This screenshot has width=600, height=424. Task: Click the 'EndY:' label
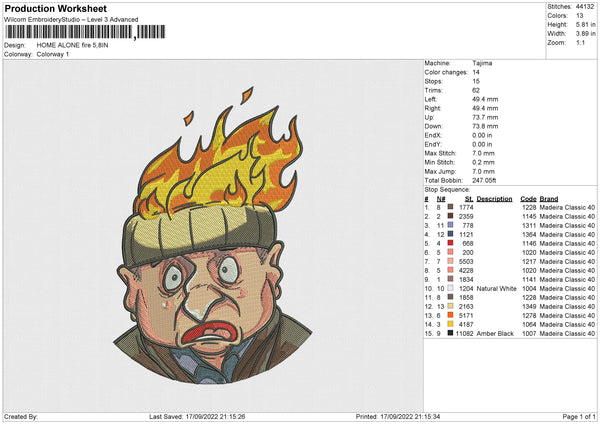click(x=433, y=144)
